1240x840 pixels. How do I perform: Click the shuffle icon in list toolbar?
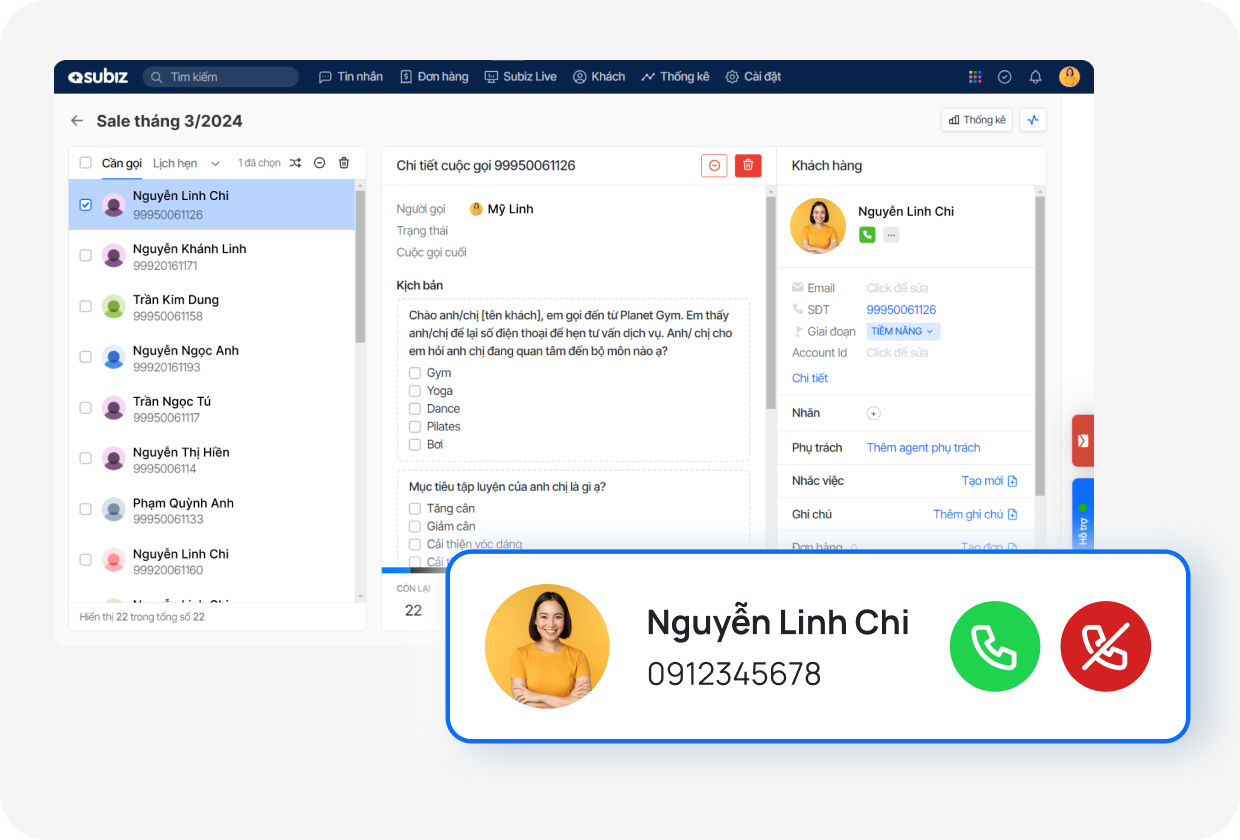tap(295, 163)
